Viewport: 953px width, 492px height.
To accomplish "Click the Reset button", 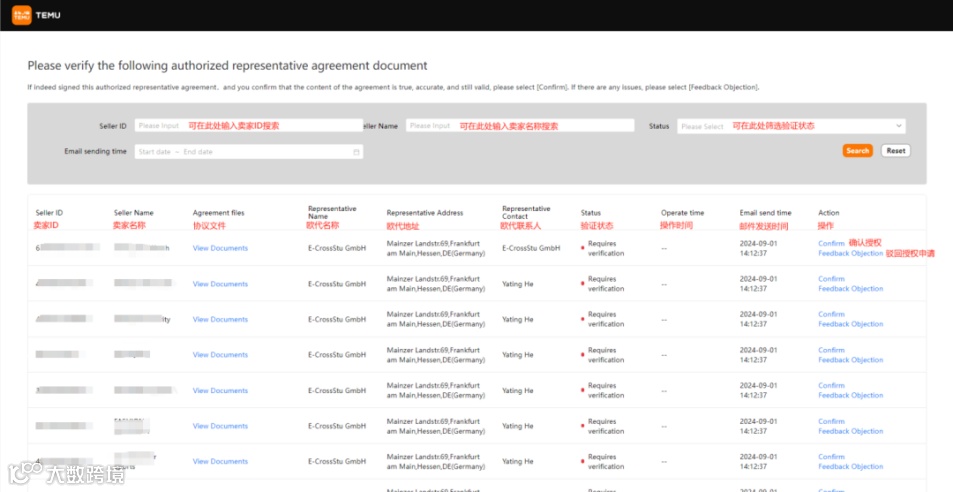I will (895, 151).
